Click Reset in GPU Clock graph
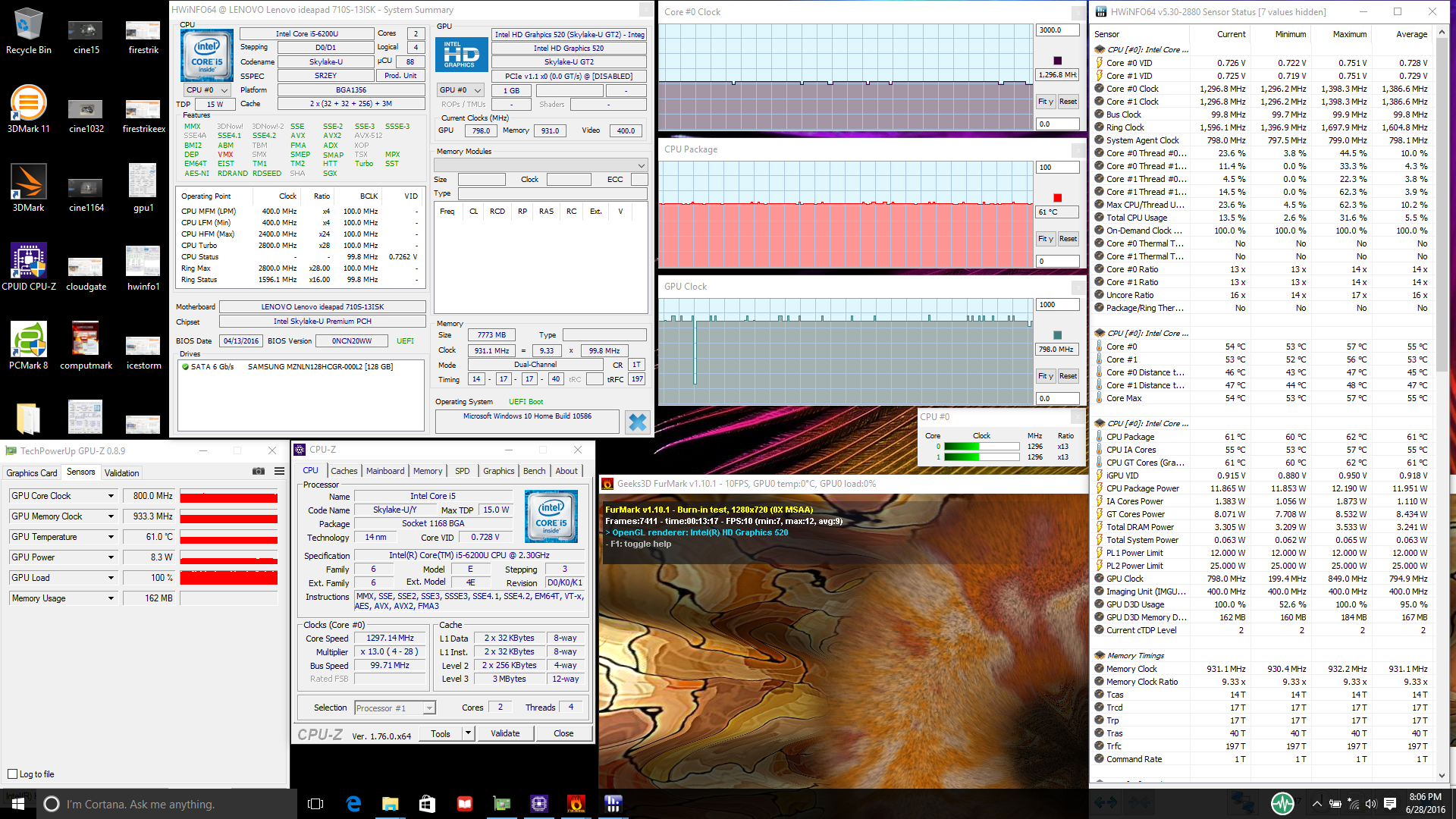The height and width of the screenshot is (819, 1456). click(x=1068, y=376)
